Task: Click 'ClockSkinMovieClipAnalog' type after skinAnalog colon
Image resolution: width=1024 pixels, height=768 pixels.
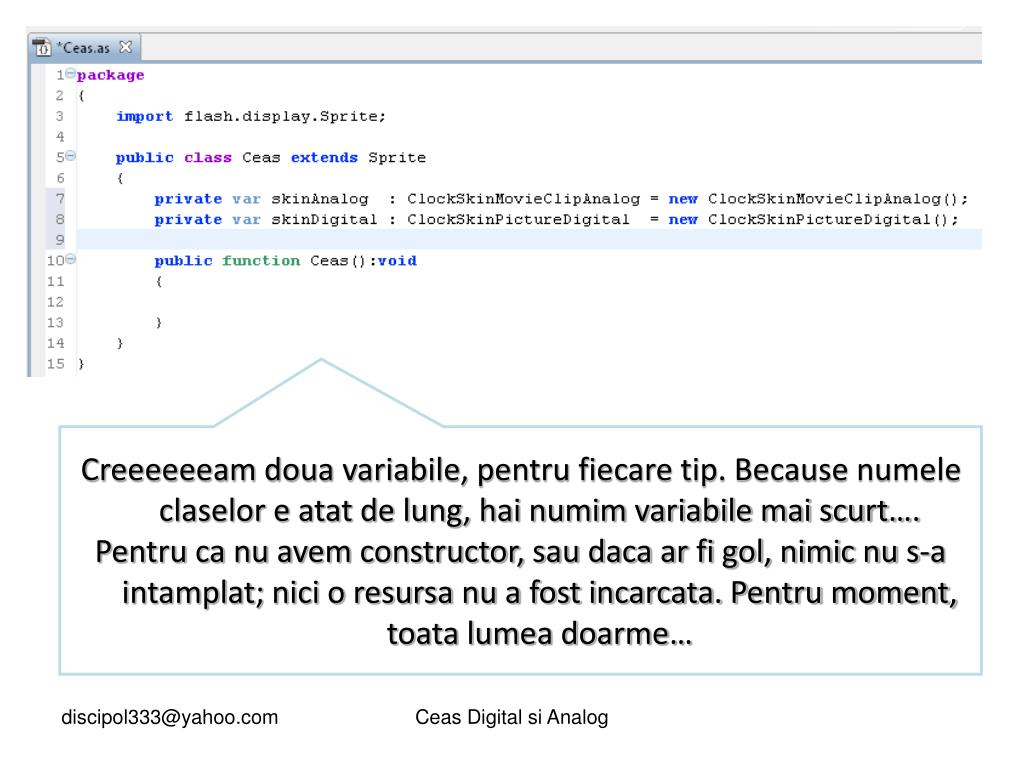Action: 523,199
